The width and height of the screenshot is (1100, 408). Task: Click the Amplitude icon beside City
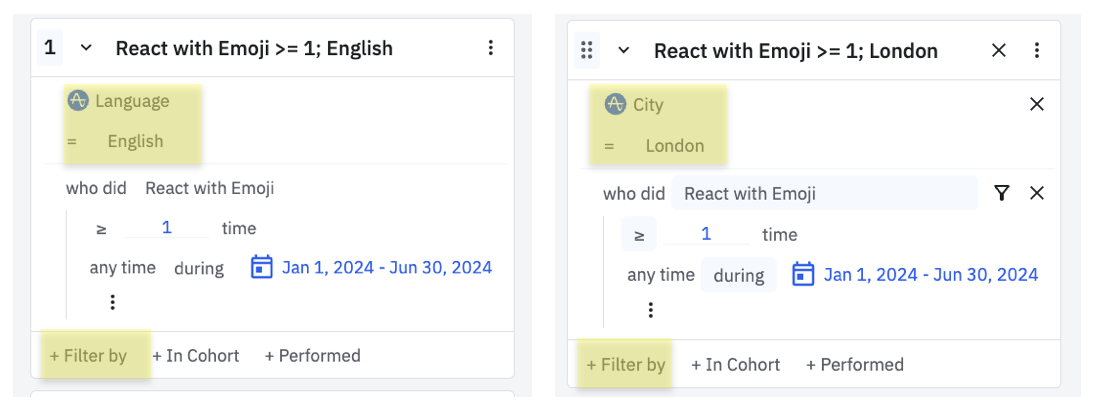tap(615, 104)
